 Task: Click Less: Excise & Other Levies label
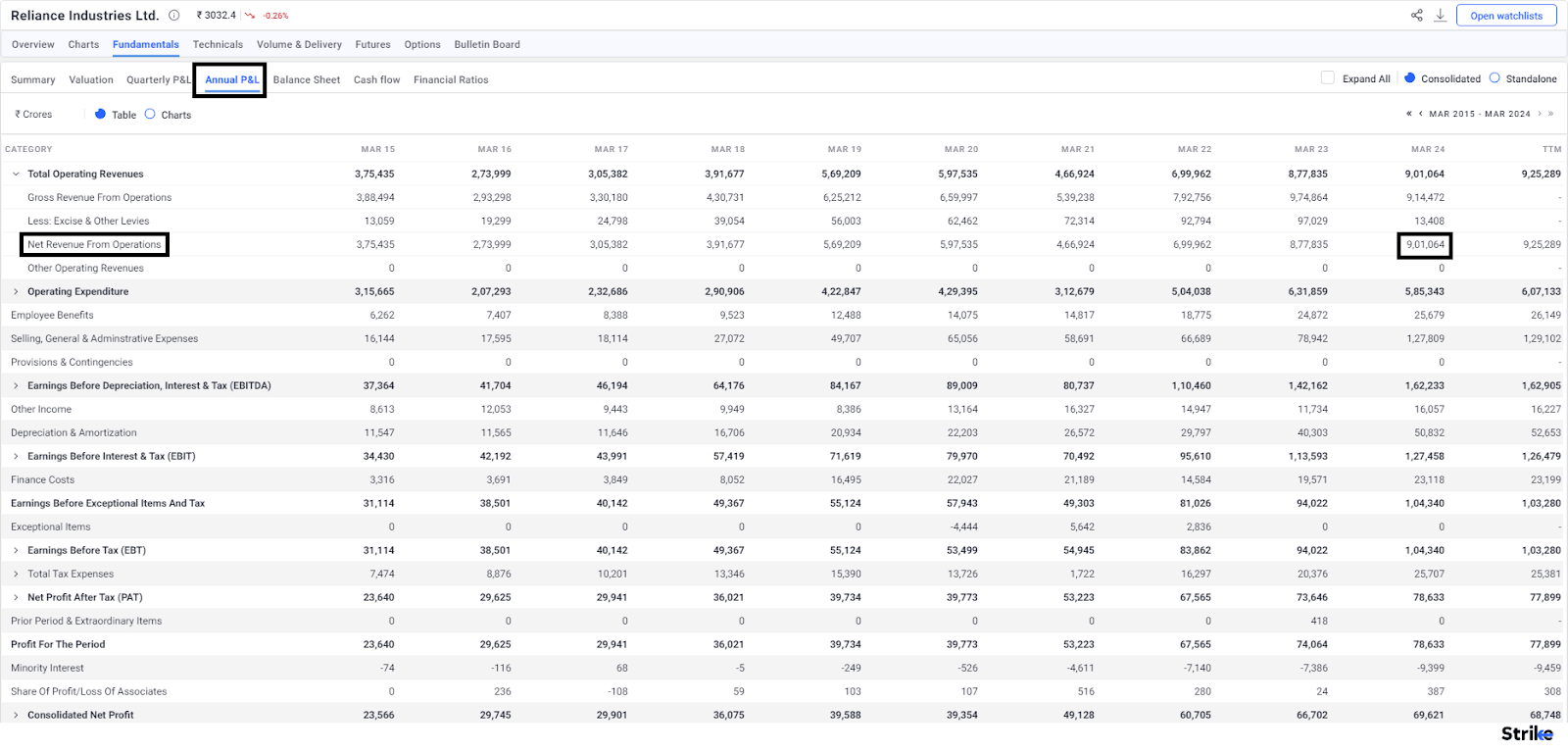click(88, 221)
